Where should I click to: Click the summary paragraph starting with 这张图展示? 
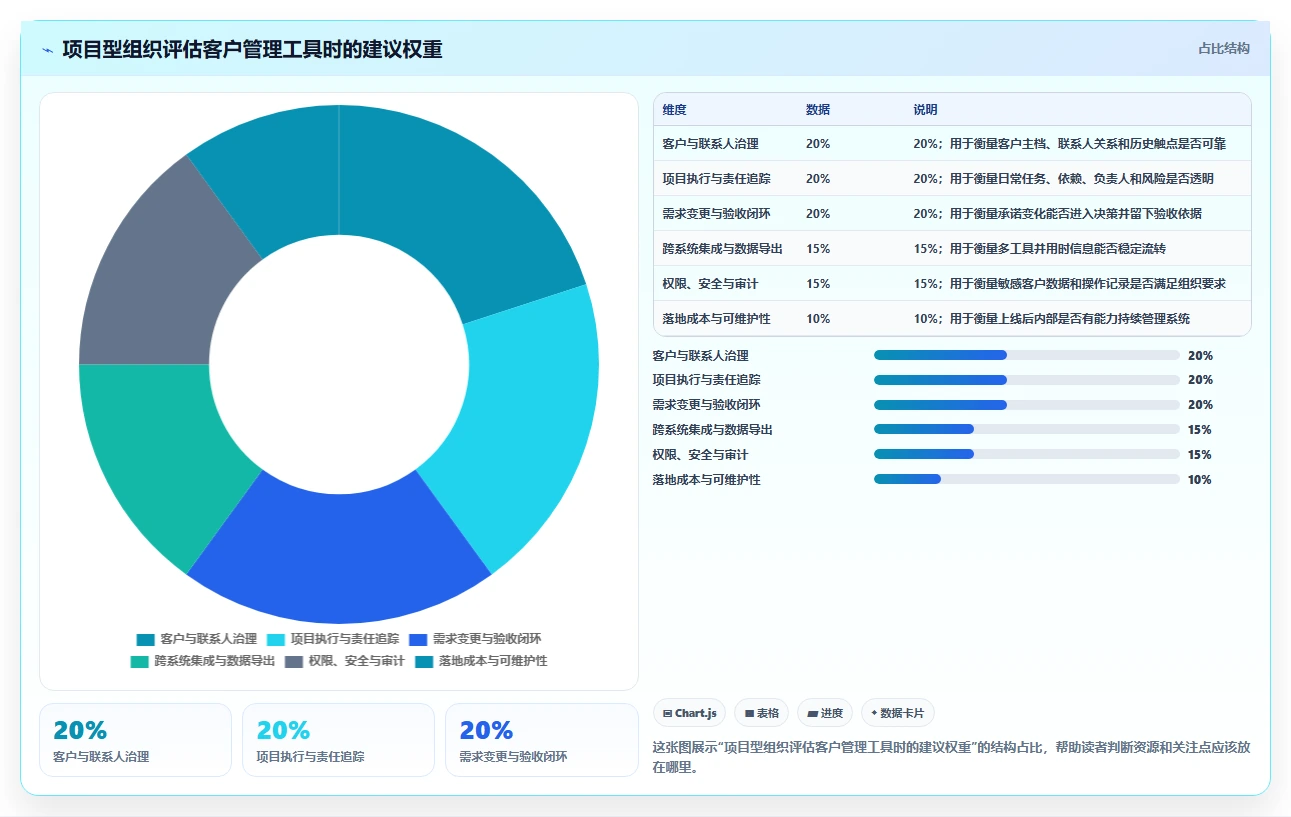click(x=951, y=757)
